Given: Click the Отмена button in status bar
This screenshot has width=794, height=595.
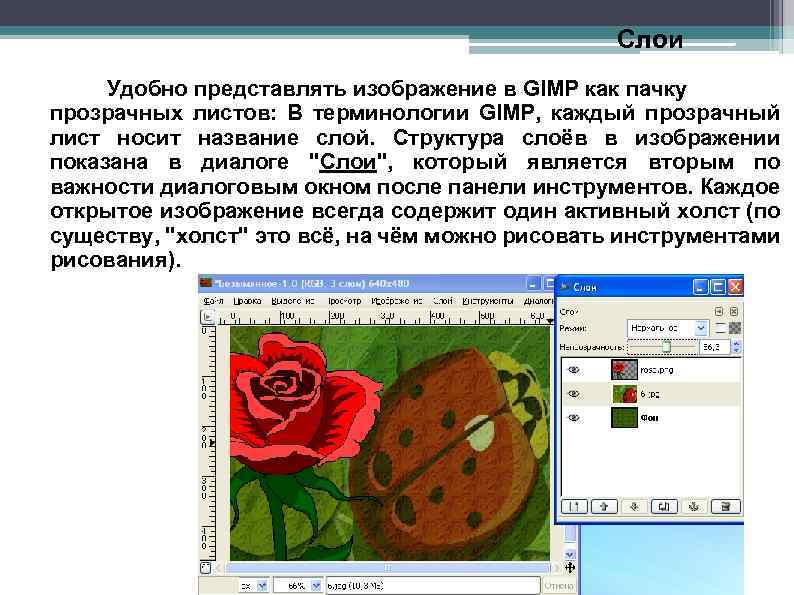Looking at the screenshot, I should 559,586.
